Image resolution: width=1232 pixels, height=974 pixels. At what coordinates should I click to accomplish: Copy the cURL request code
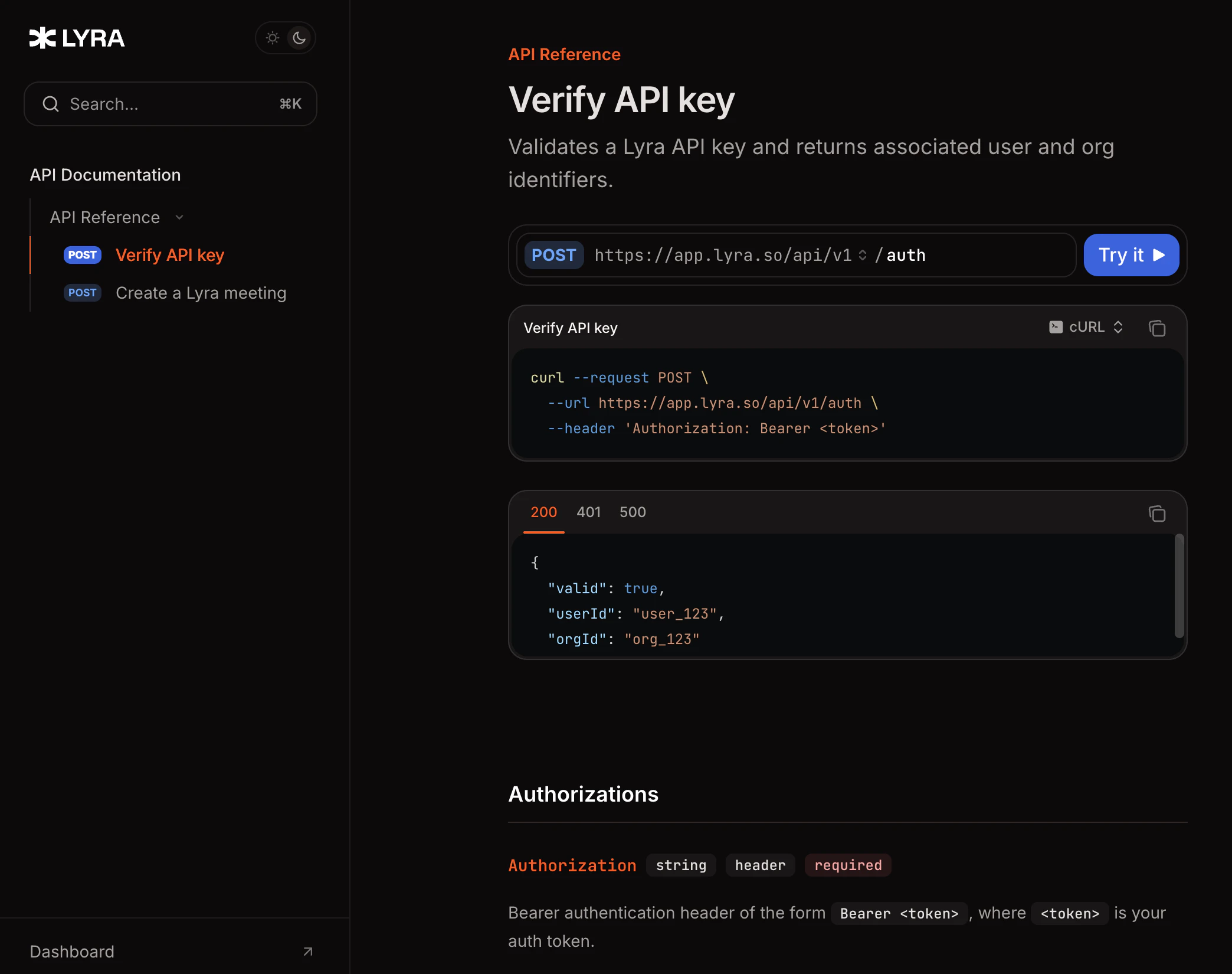(1157, 328)
